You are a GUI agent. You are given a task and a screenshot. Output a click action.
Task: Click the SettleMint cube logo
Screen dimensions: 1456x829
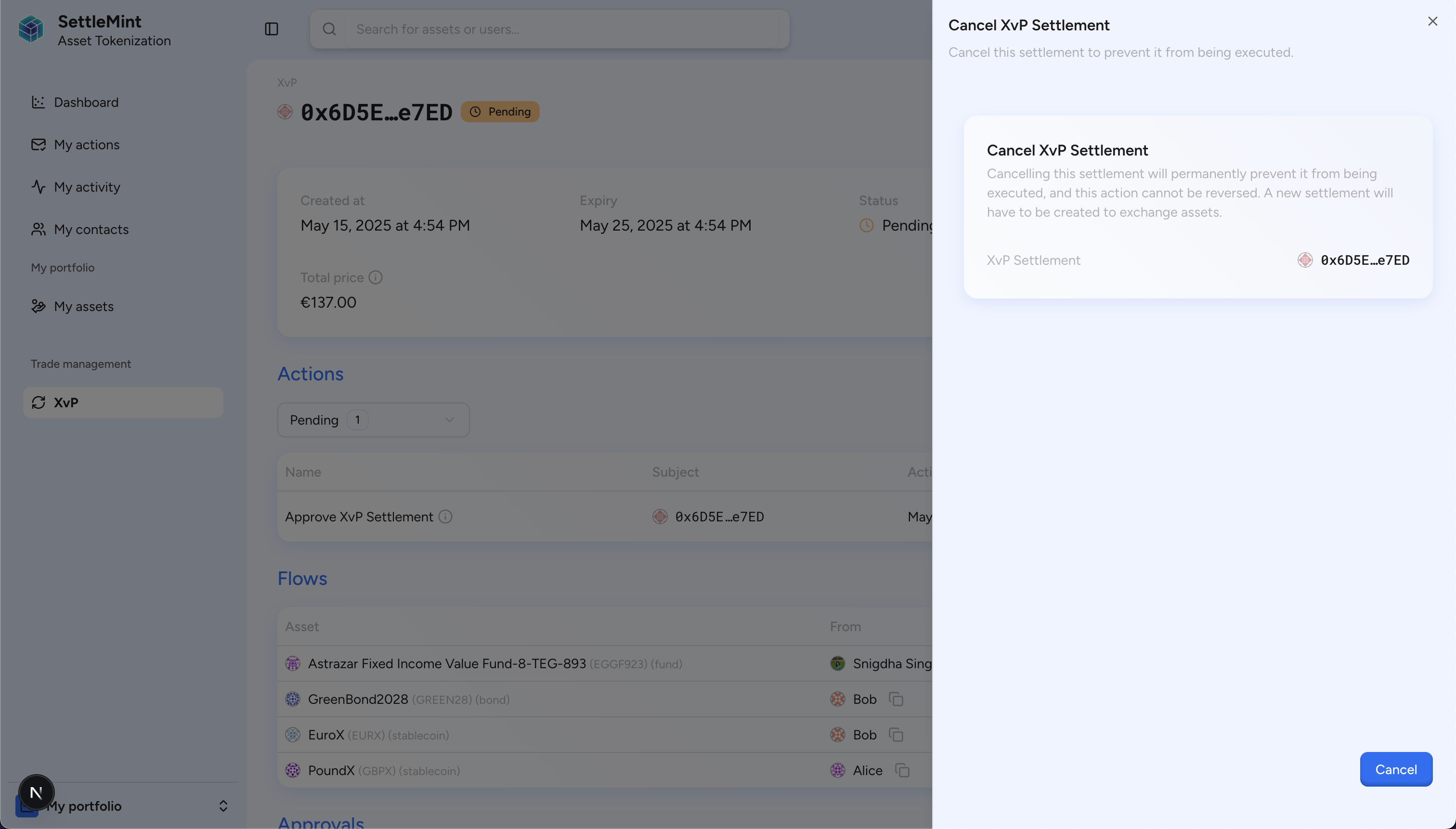tap(31, 29)
